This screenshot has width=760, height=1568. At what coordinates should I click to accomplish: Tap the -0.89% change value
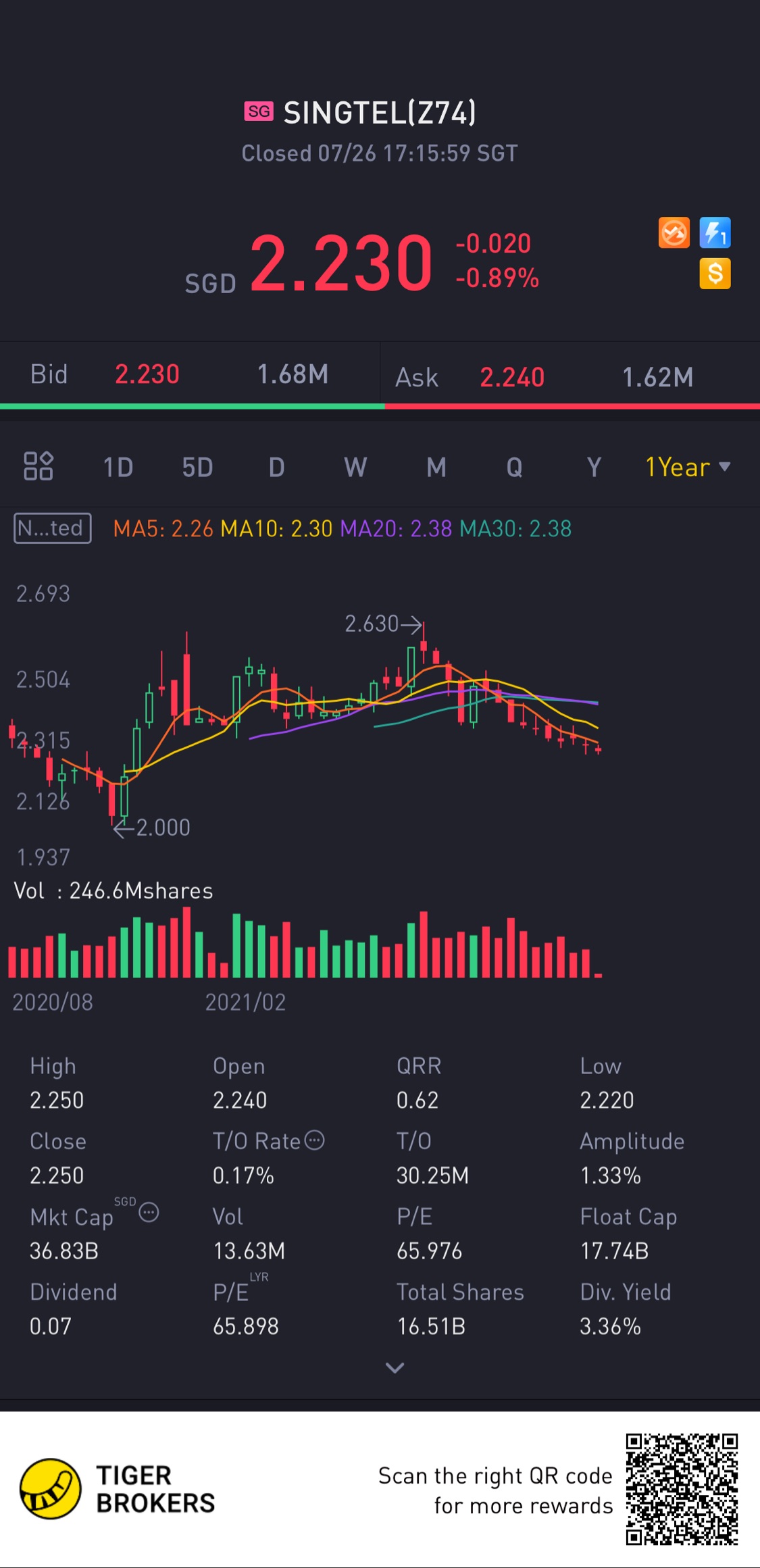[x=497, y=278]
